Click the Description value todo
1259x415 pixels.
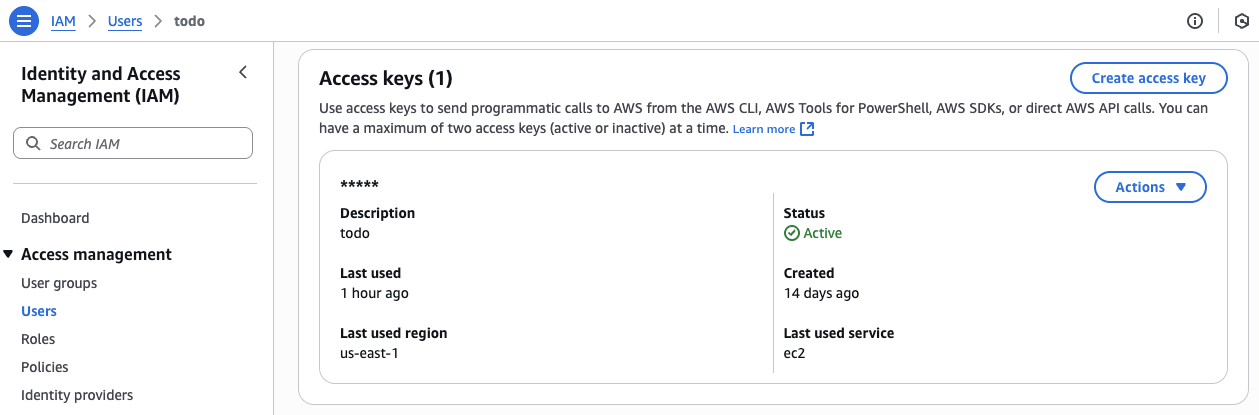click(x=355, y=233)
